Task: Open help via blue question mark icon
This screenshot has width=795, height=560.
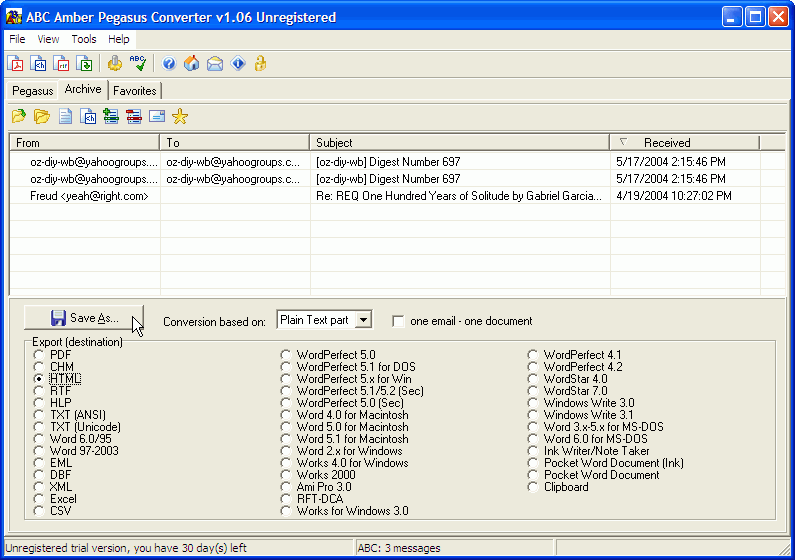Action: tap(169, 63)
